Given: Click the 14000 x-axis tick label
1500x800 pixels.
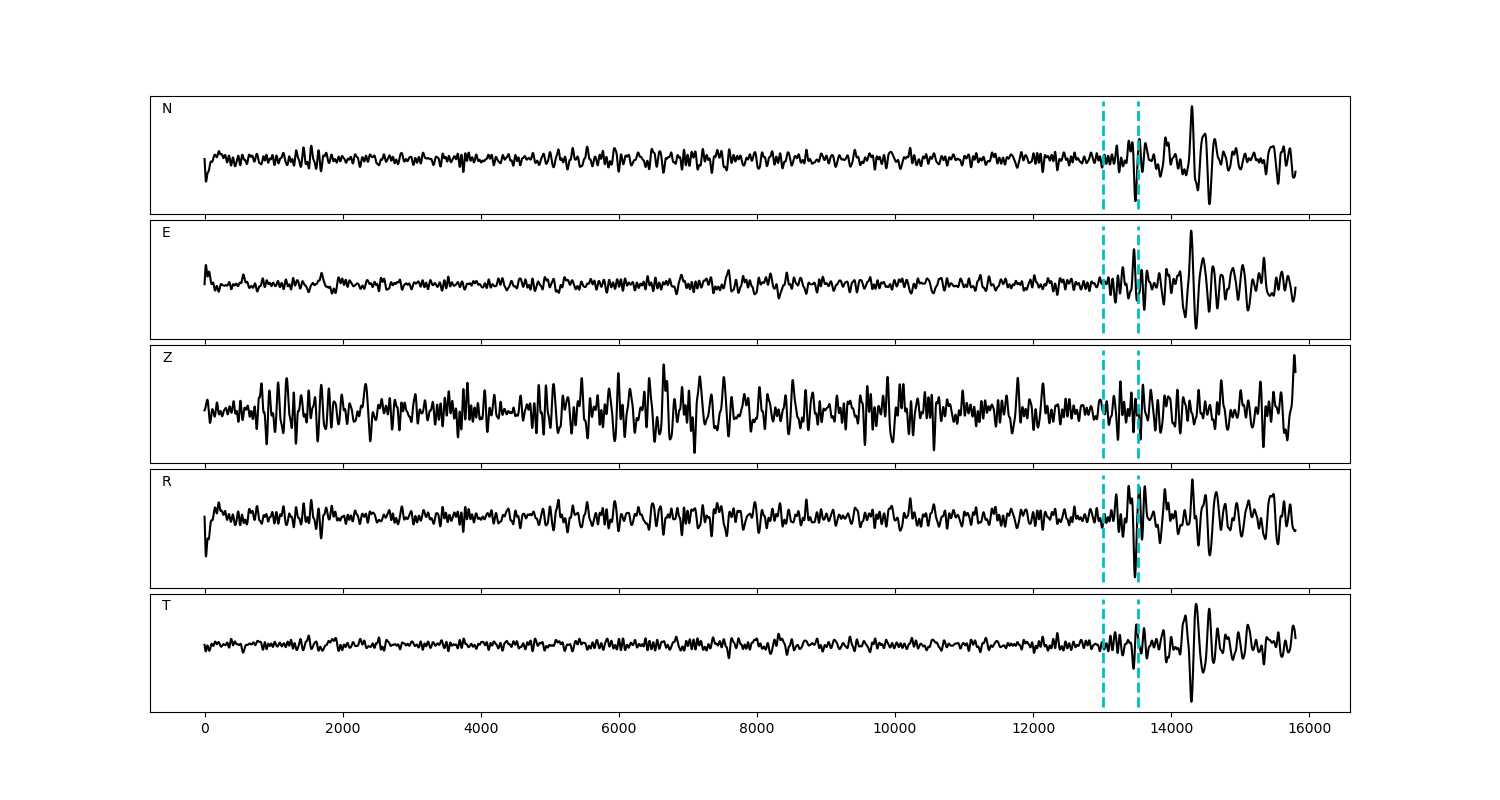Looking at the screenshot, I should (x=1171, y=729).
